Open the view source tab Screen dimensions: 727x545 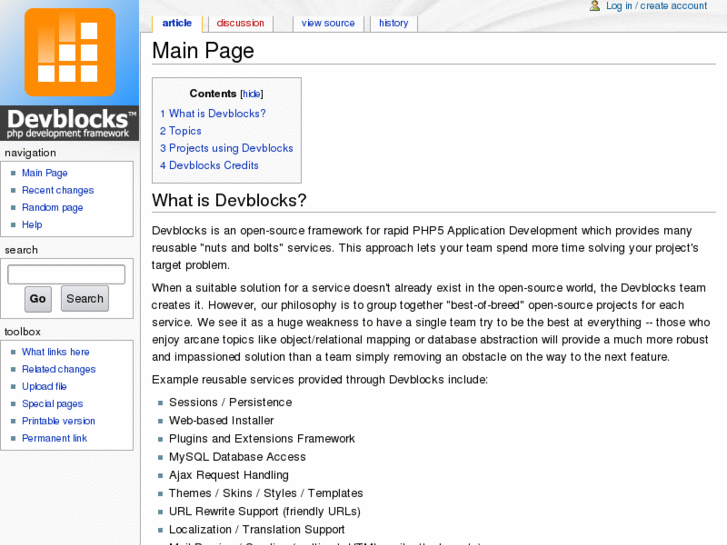pos(328,23)
